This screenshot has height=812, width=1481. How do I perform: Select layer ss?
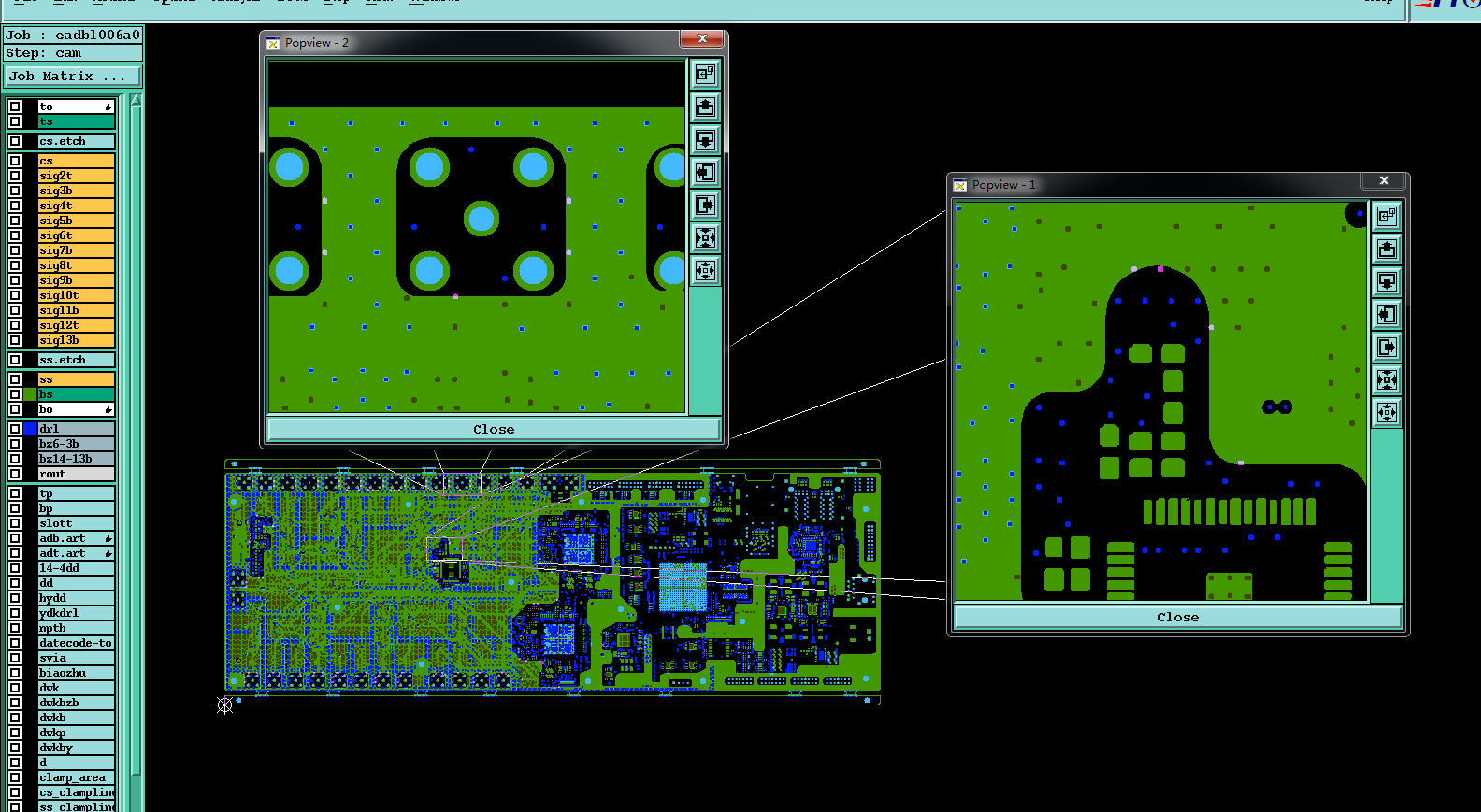tap(76, 379)
